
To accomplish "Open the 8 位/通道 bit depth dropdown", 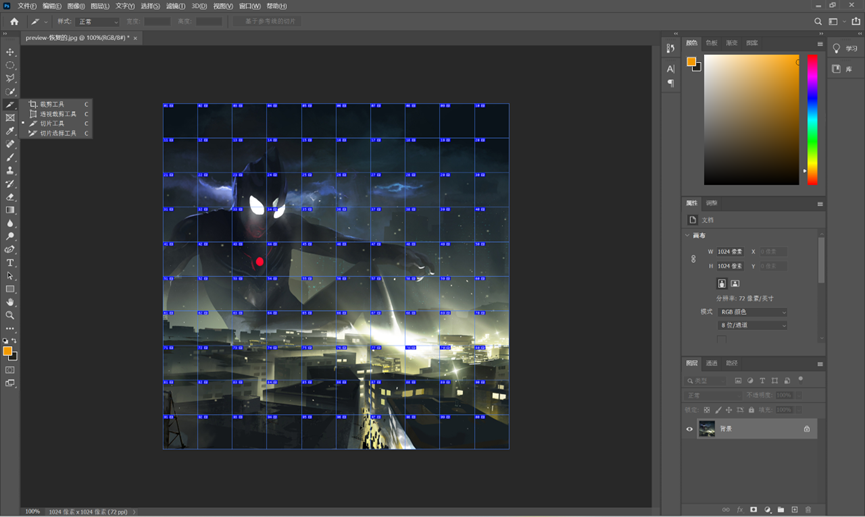I will click(x=752, y=325).
